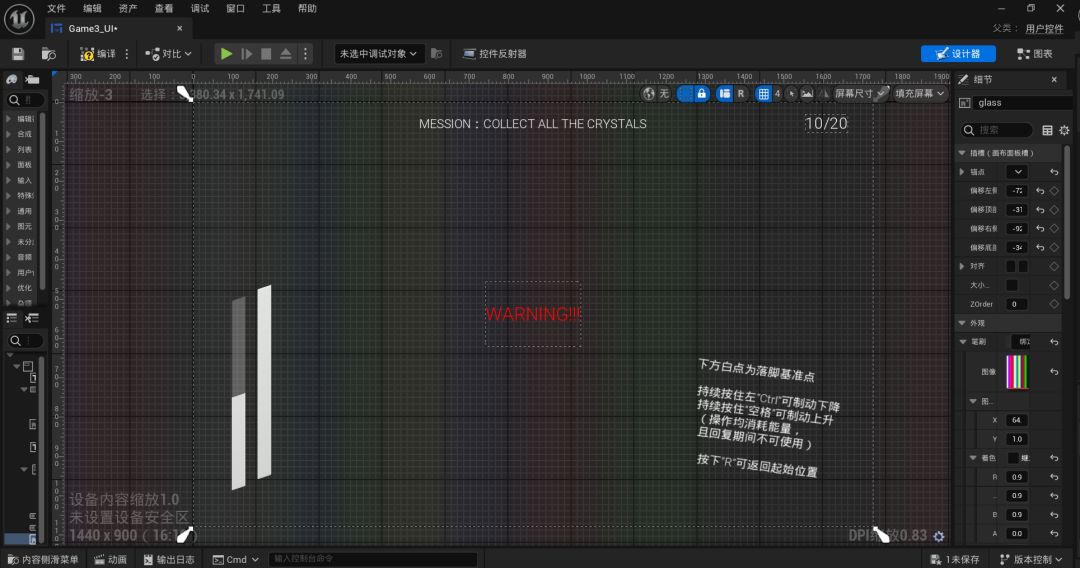Click the viewport zoom settings gear

click(x=938, y=537)
